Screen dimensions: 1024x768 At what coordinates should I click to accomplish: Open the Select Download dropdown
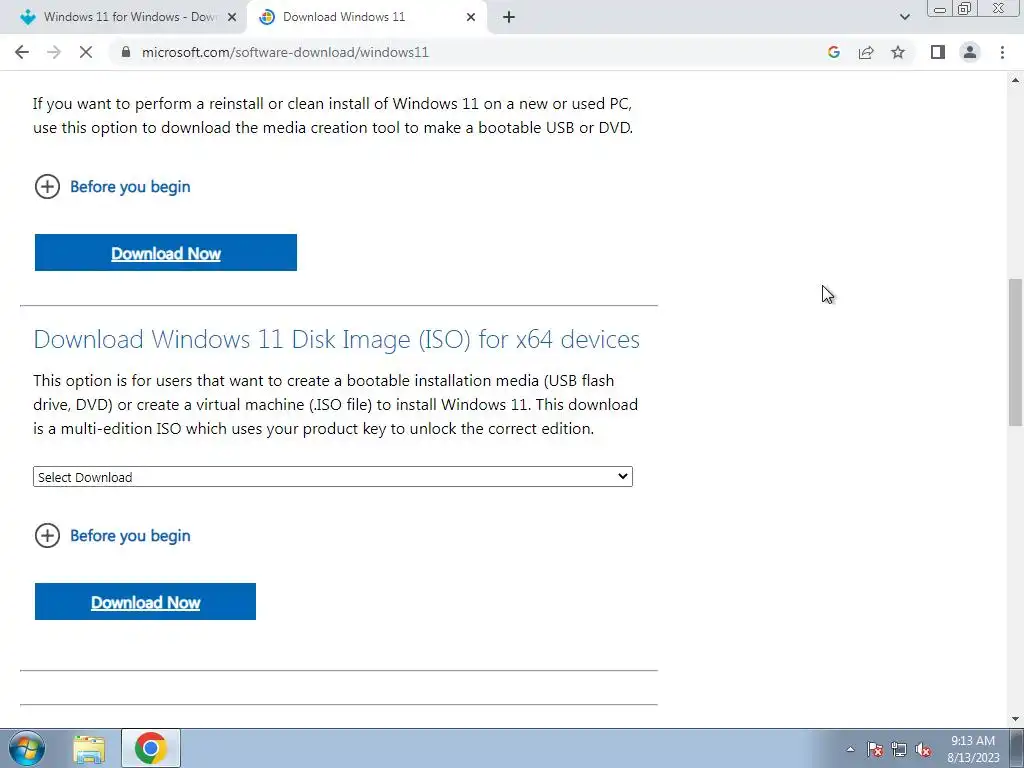(332, 477)
